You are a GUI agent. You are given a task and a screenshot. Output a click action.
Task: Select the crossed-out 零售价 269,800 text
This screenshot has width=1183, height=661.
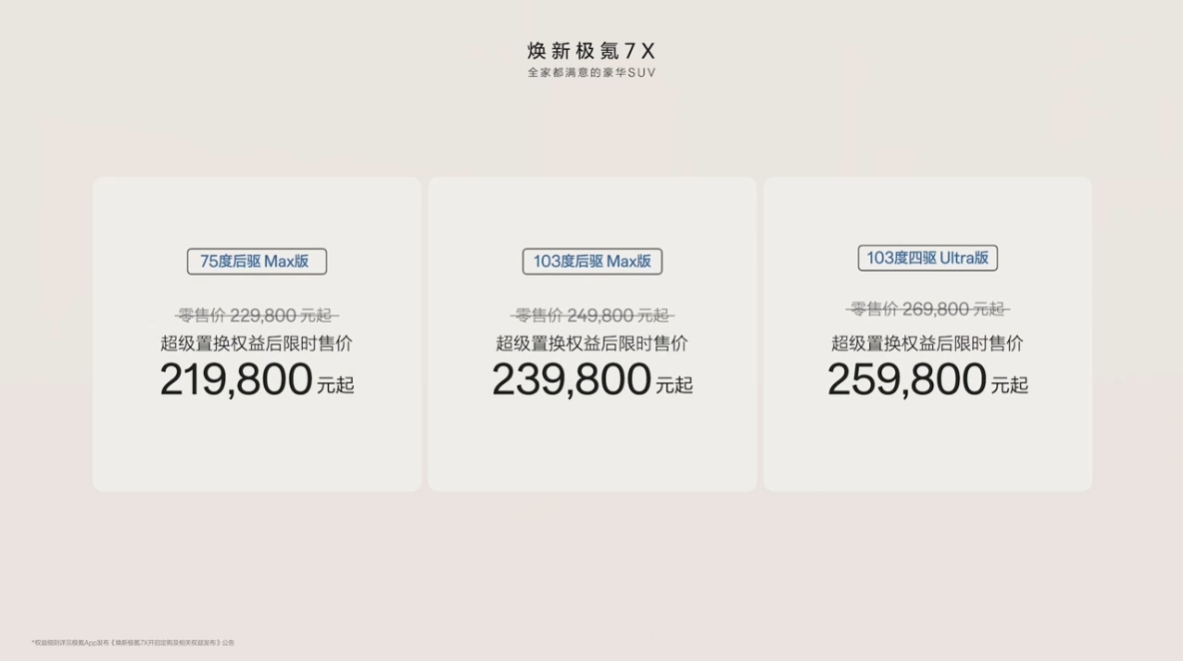[x=927, y=309]
